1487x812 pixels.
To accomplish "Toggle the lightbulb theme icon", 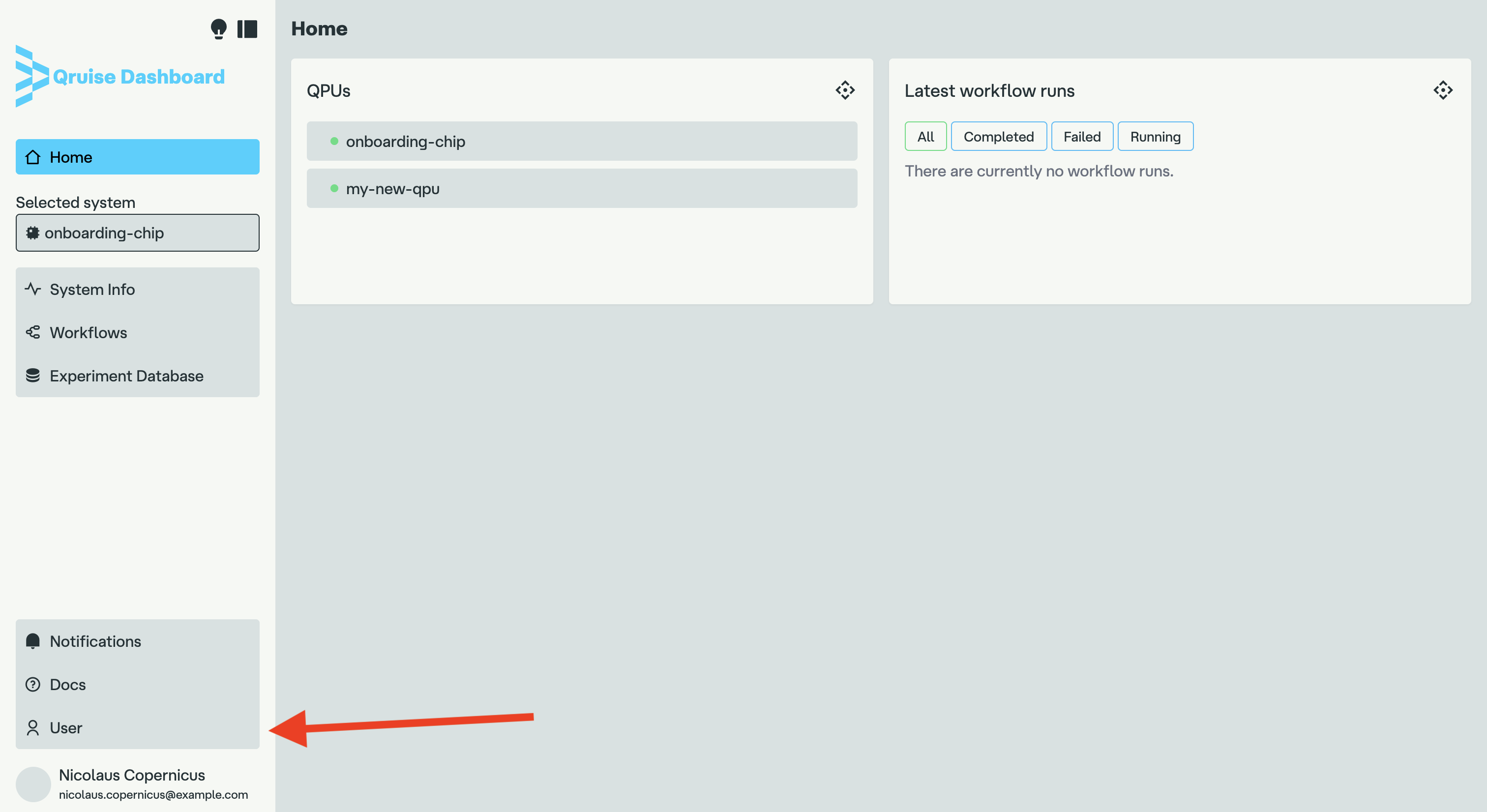I will [x=218, y=29].
